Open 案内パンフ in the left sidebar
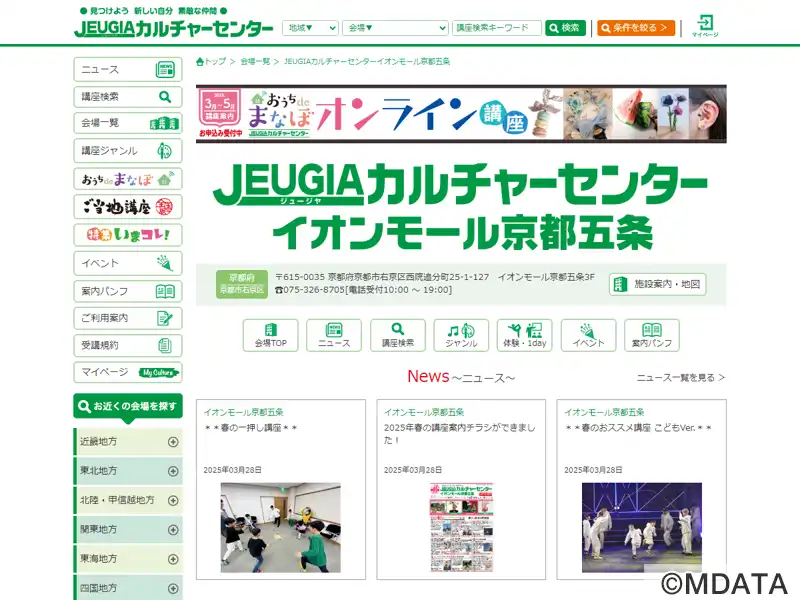800x600 pixels. point(128,291)
